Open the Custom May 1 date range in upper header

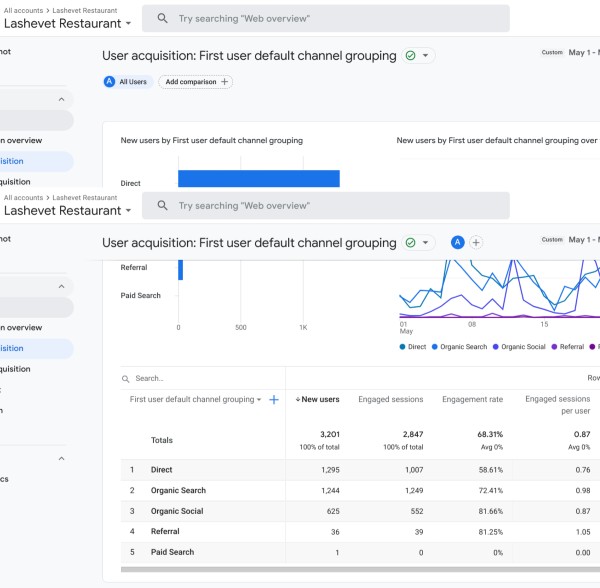(570, 52)
